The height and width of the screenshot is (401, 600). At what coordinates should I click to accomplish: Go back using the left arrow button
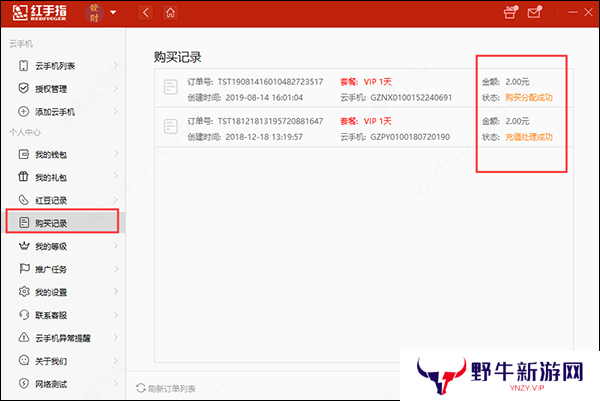[145, 13]
